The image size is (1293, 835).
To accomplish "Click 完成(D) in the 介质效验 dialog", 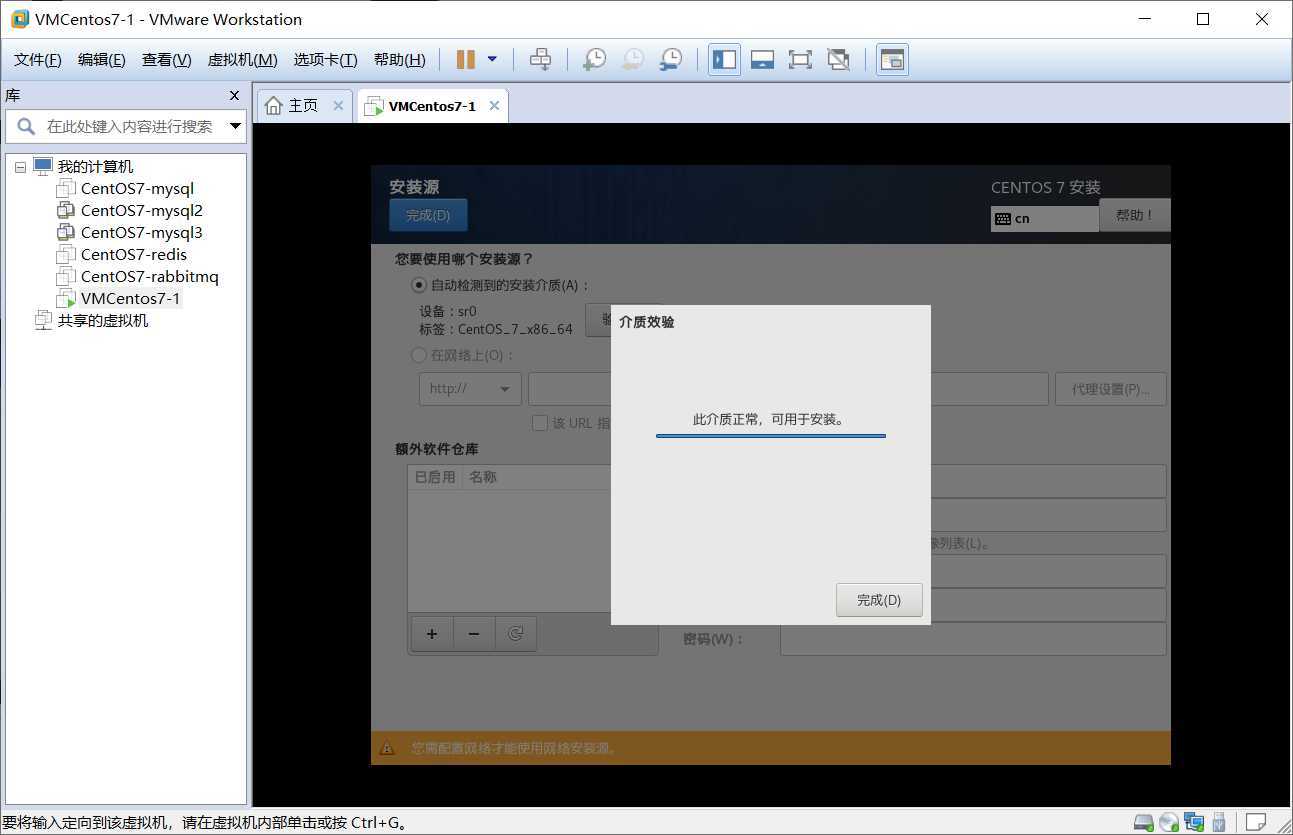I will pos(879,600).
